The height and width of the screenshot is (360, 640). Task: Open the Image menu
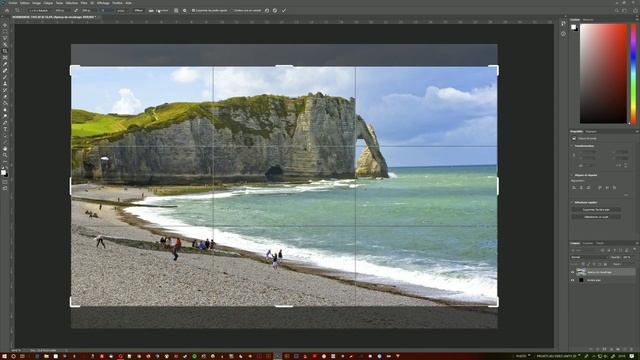tap(36, 3)
